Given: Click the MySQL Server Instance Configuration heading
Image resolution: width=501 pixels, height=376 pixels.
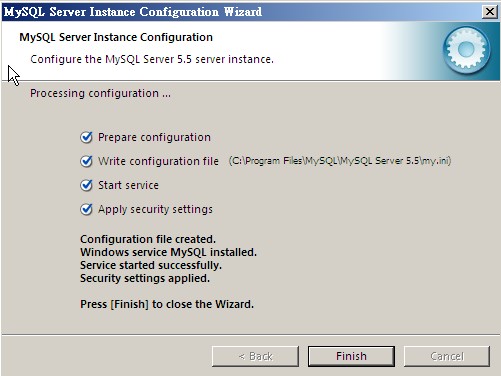Looking at the screenshot, I should 116,37.
